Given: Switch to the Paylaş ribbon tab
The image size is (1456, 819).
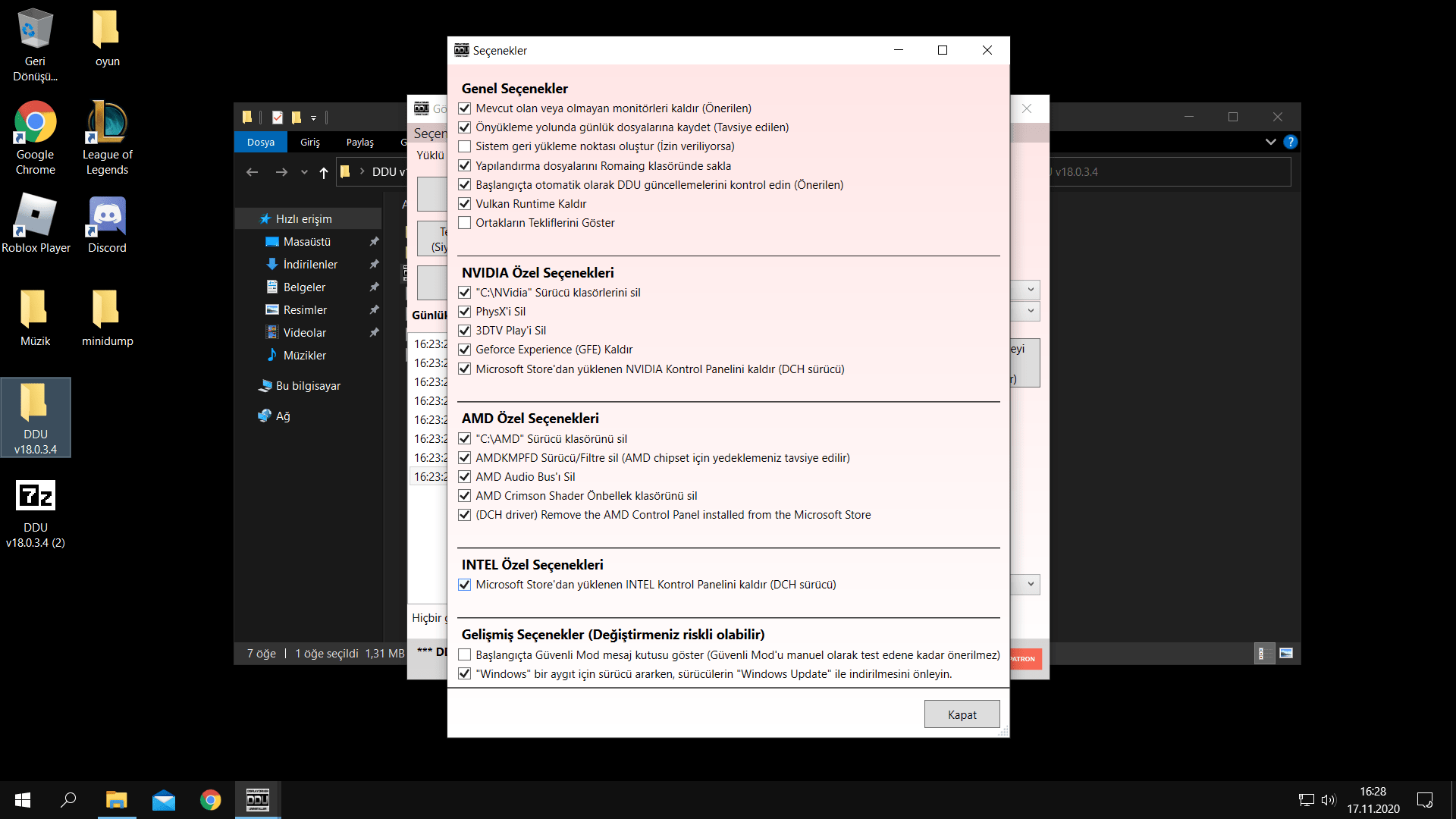Looking at the screenshot, I should (359, 142).
